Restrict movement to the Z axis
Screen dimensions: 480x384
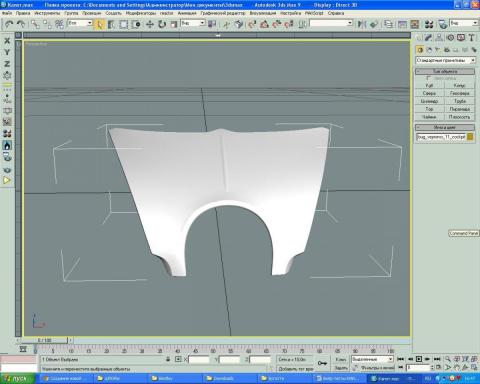(7, 64)
